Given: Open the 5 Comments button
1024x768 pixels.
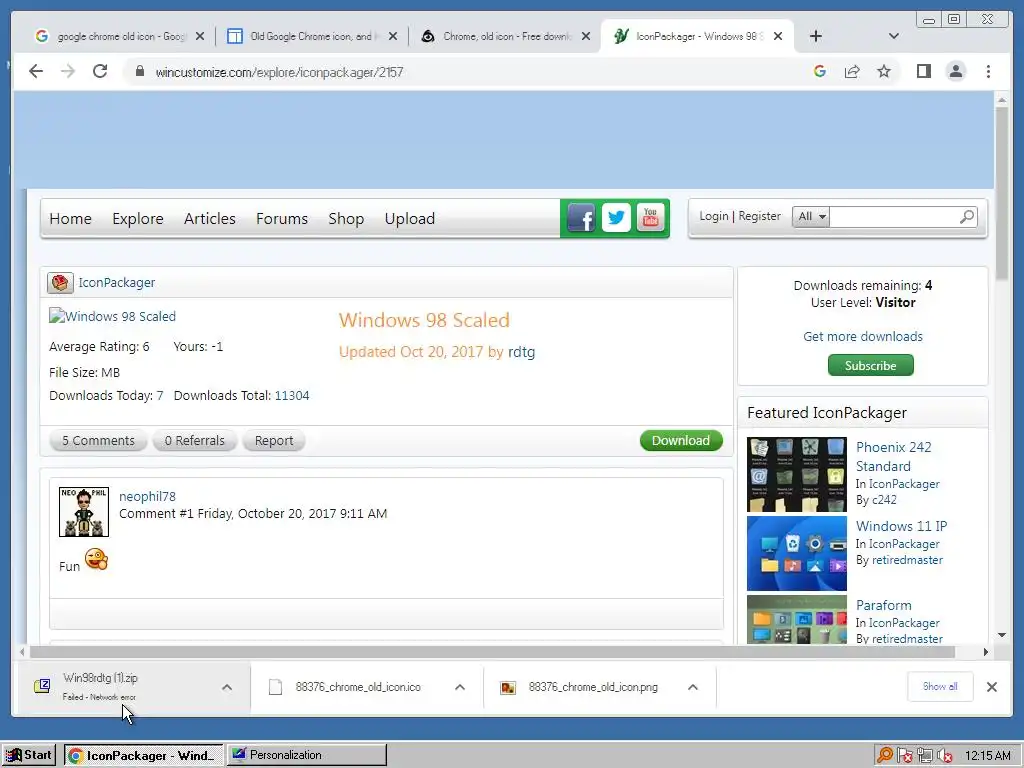Looking at the screenshot, I should 98,441.
